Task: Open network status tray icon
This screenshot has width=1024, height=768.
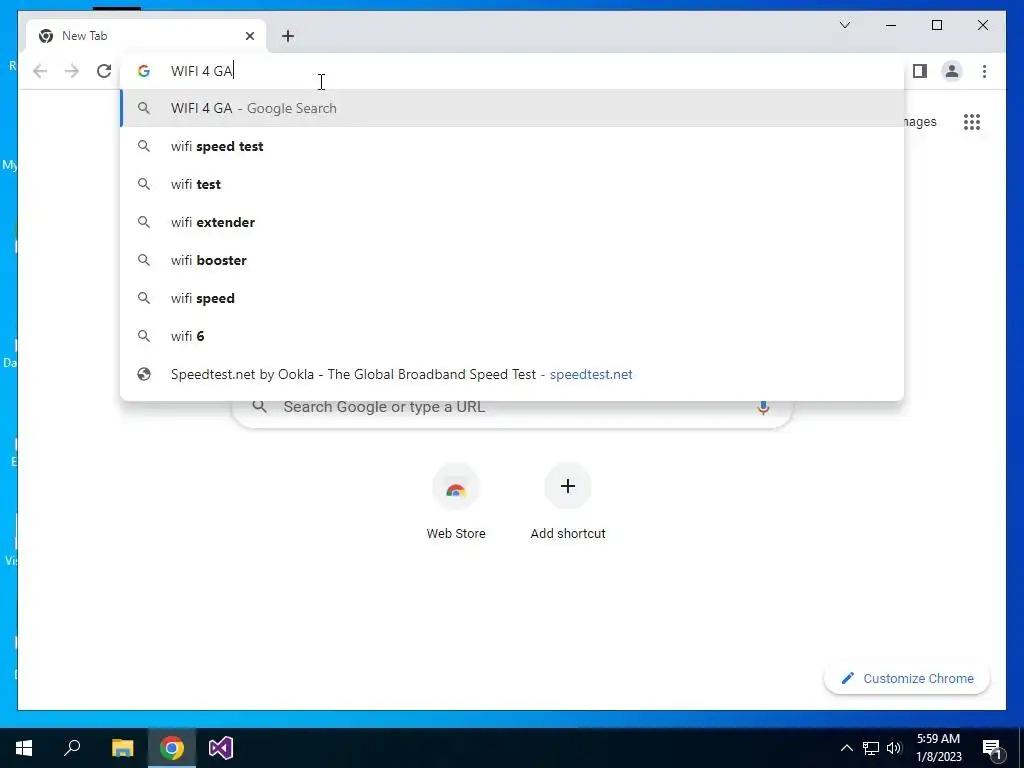Action: click(x=871, y=748)
